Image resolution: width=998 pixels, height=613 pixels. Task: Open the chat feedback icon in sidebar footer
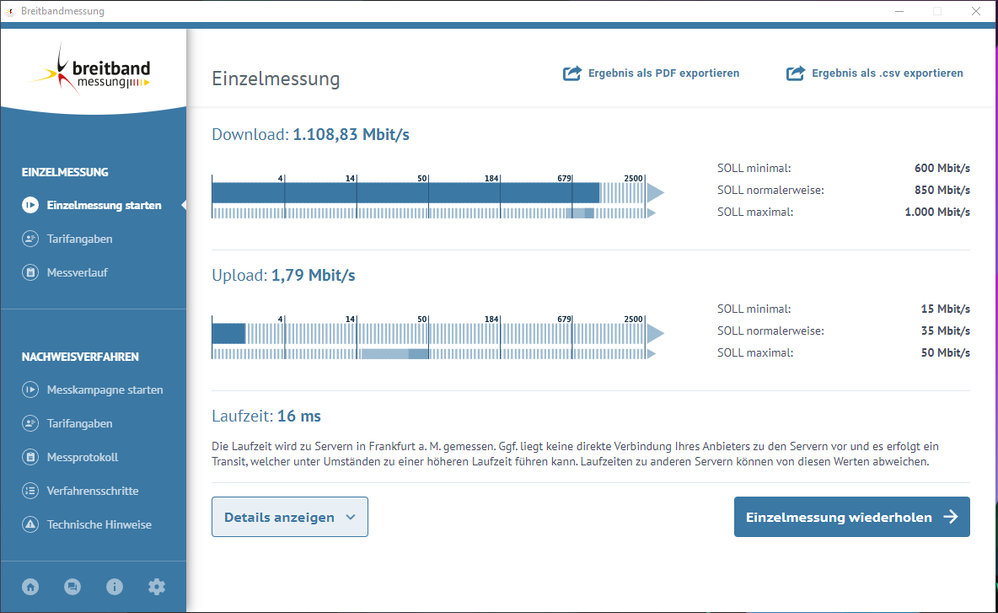[73, 586]
